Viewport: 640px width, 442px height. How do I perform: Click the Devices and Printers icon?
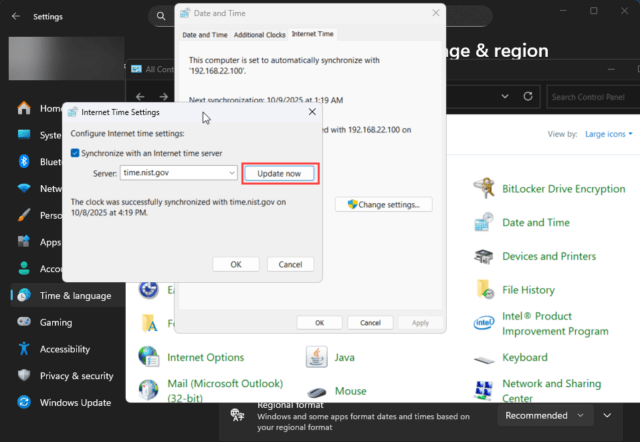484,256
